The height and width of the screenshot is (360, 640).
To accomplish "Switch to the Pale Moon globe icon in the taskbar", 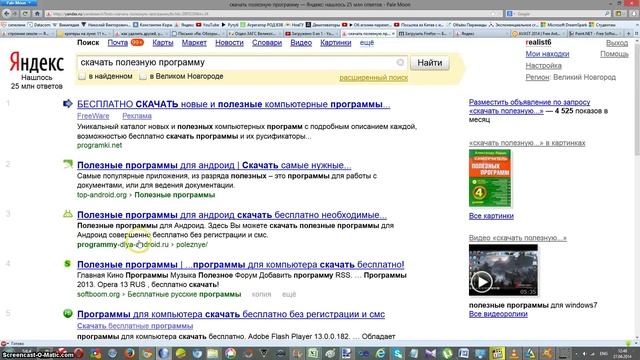I will pyautogui.click(x=164, y=353).
